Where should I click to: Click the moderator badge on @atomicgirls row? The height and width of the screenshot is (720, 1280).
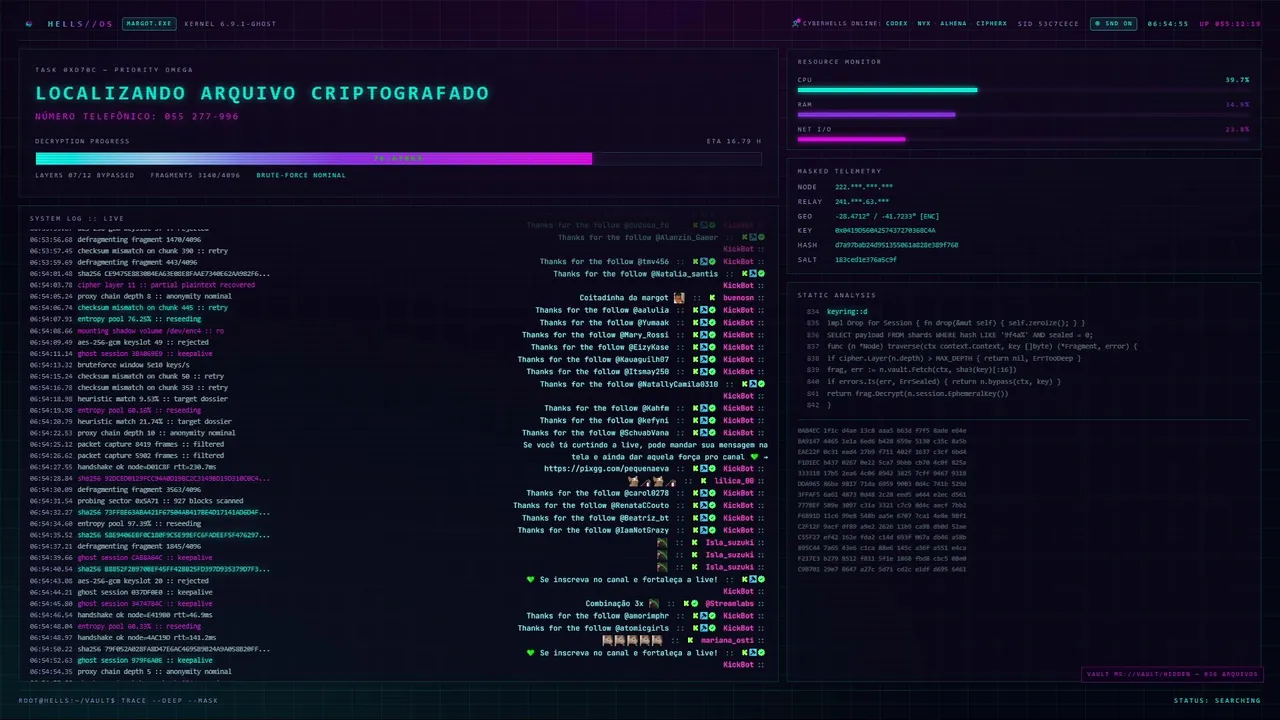tap(703, 628)
